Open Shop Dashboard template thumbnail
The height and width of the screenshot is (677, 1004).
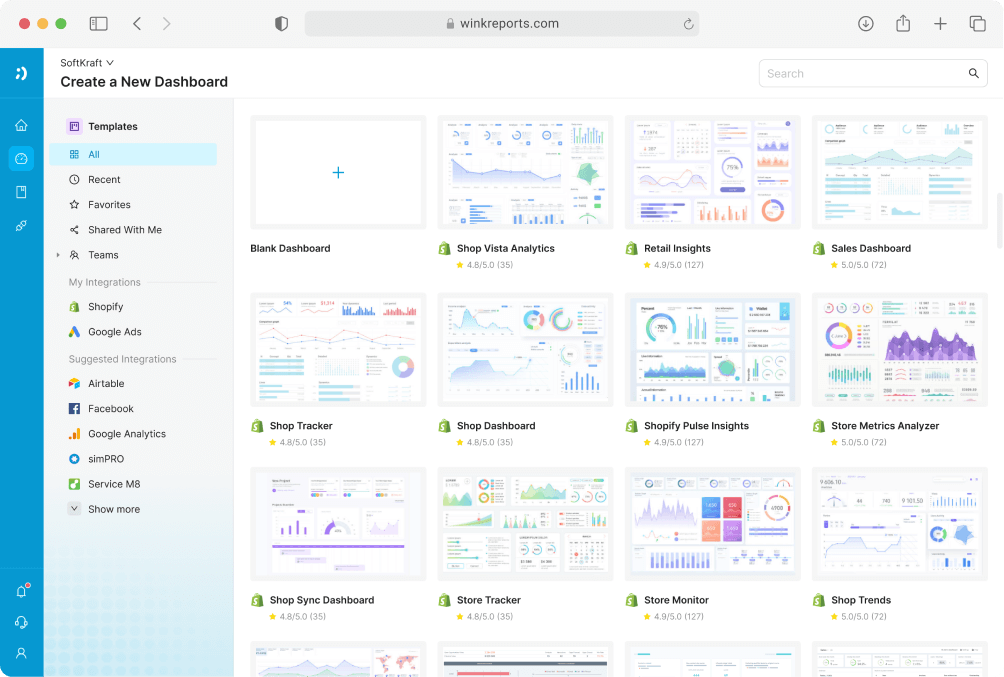coord(525,350)
